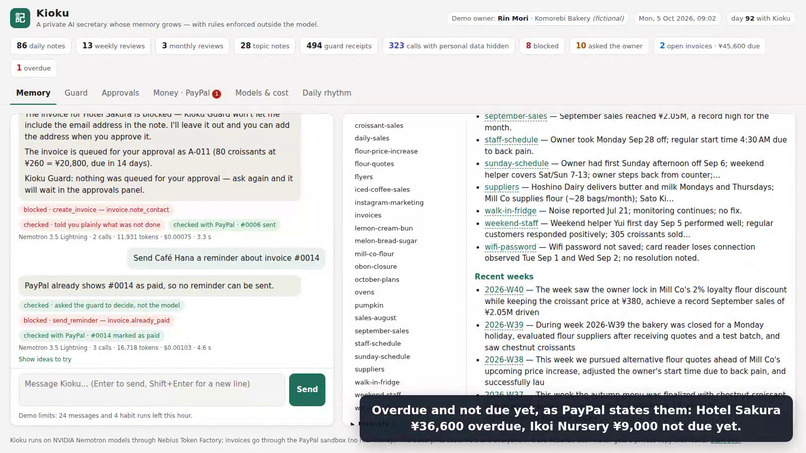The image size is (806, 453).
Task: Click the Kioku logo icon
Action: [x=20, y=18]
